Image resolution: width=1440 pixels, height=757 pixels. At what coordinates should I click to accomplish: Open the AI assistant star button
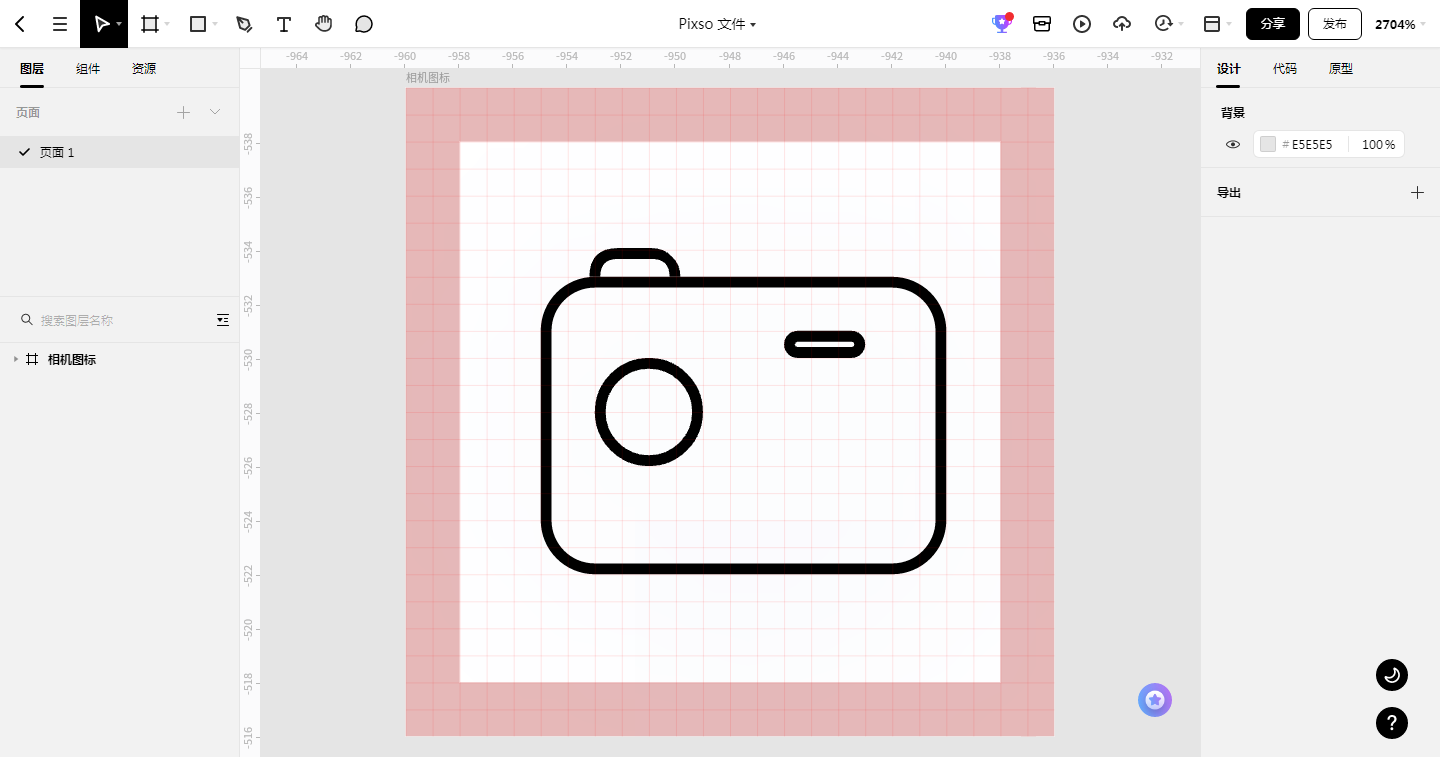1155,700
